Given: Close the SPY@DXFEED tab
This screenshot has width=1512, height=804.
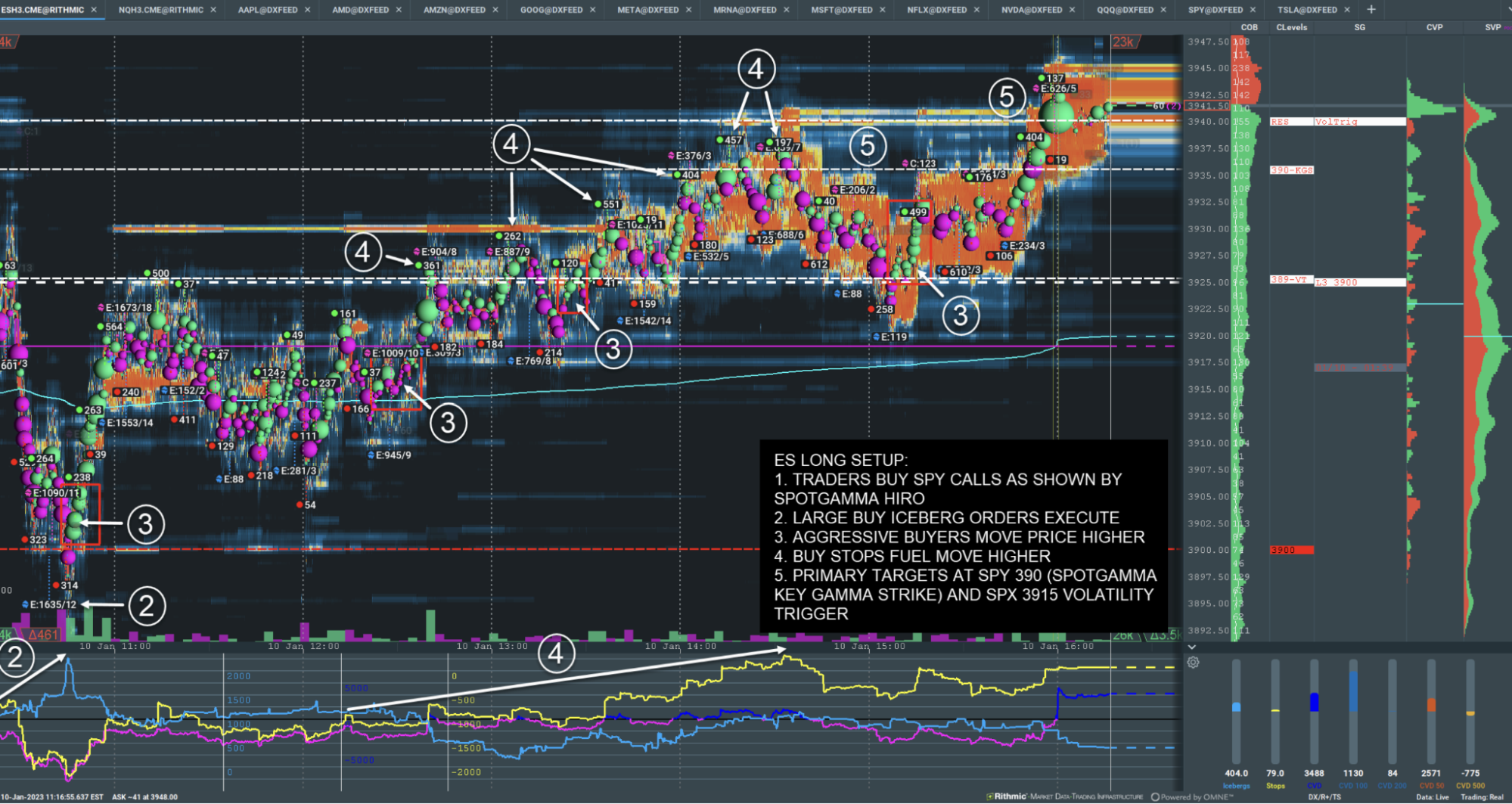Looking at the screenshot, I should point(1253,10).
